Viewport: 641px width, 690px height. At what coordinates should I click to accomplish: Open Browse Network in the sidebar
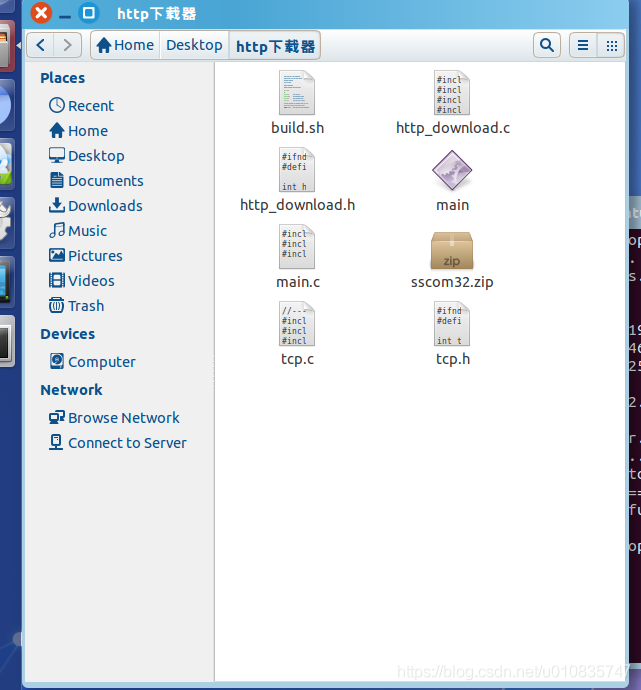[114, 418]
